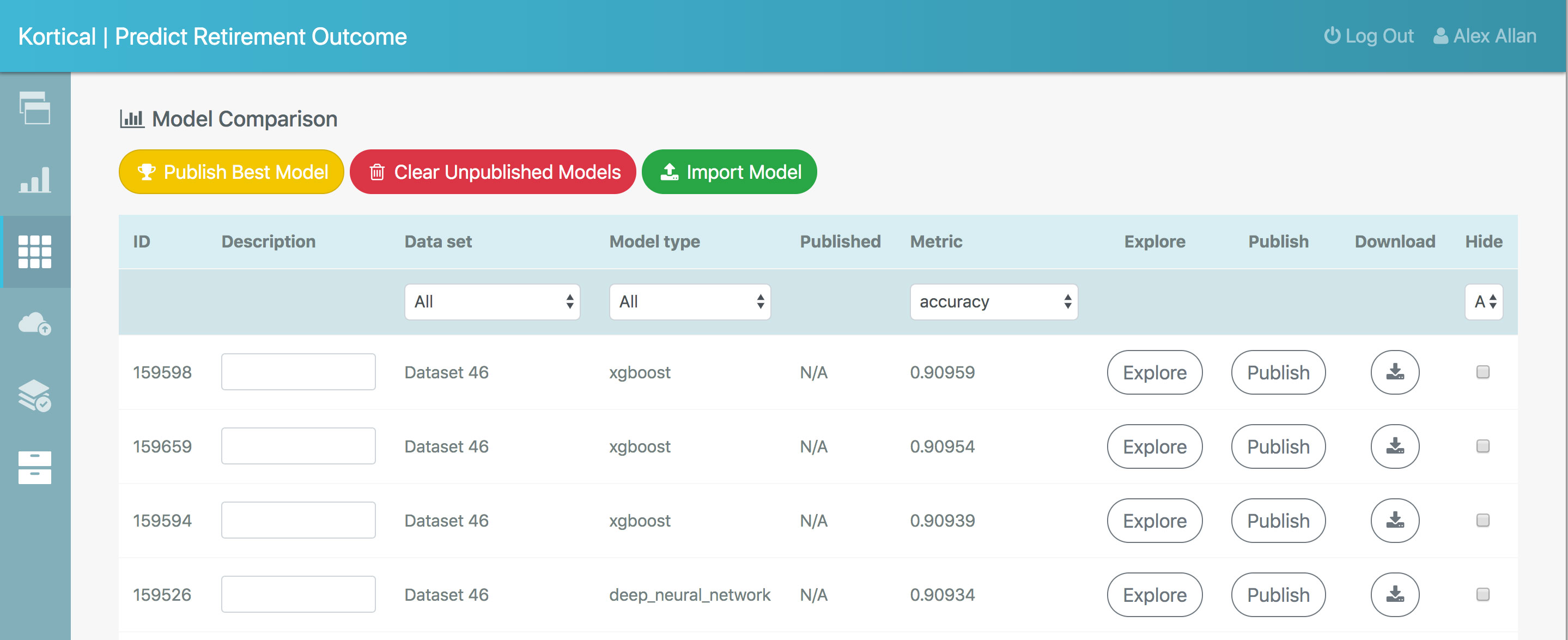Click Clear Unpublished Models button
The width and height of the screenshot is (1568, 640).
[493, 172]
